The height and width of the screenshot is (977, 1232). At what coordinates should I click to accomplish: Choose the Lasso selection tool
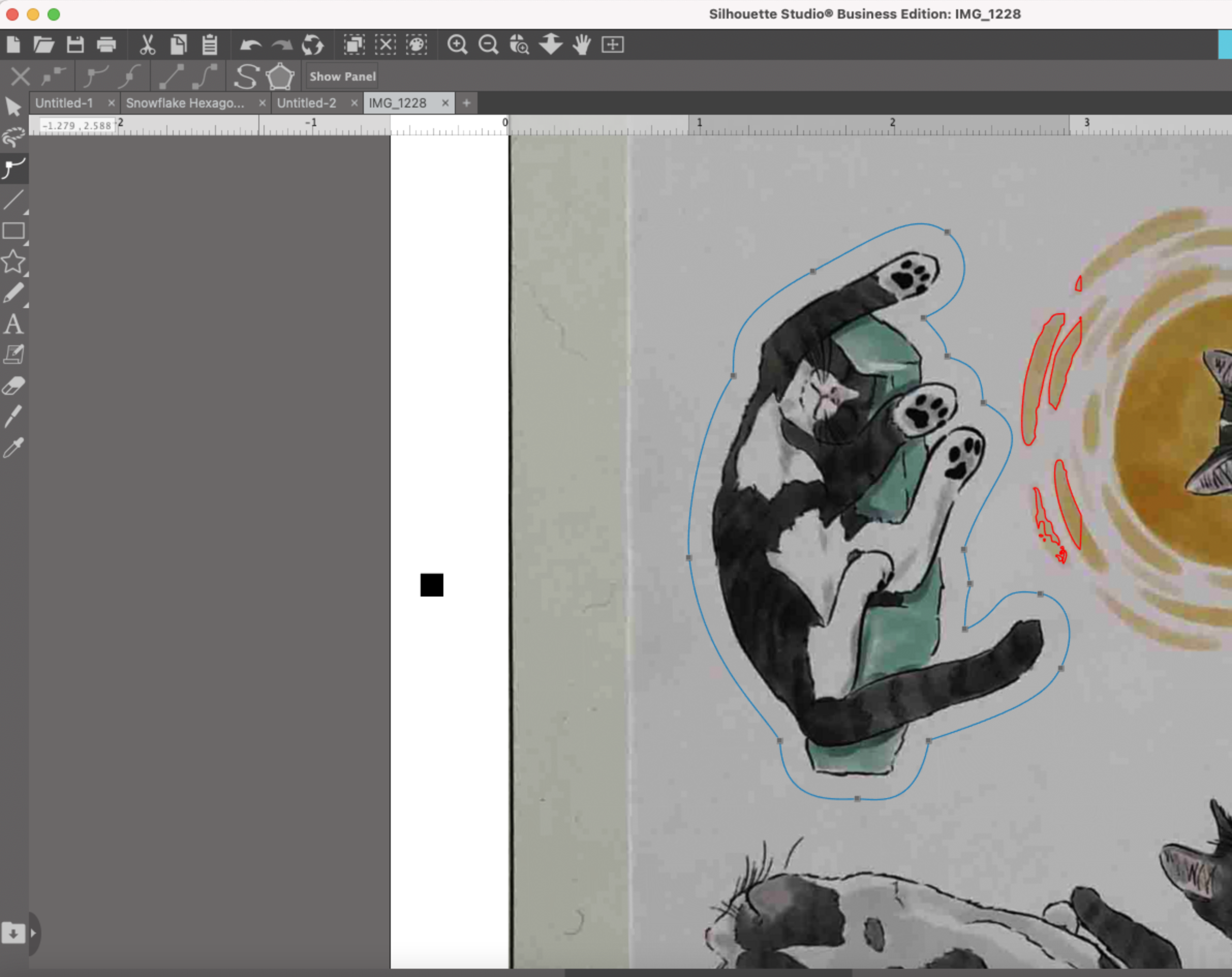coord(13,138)
